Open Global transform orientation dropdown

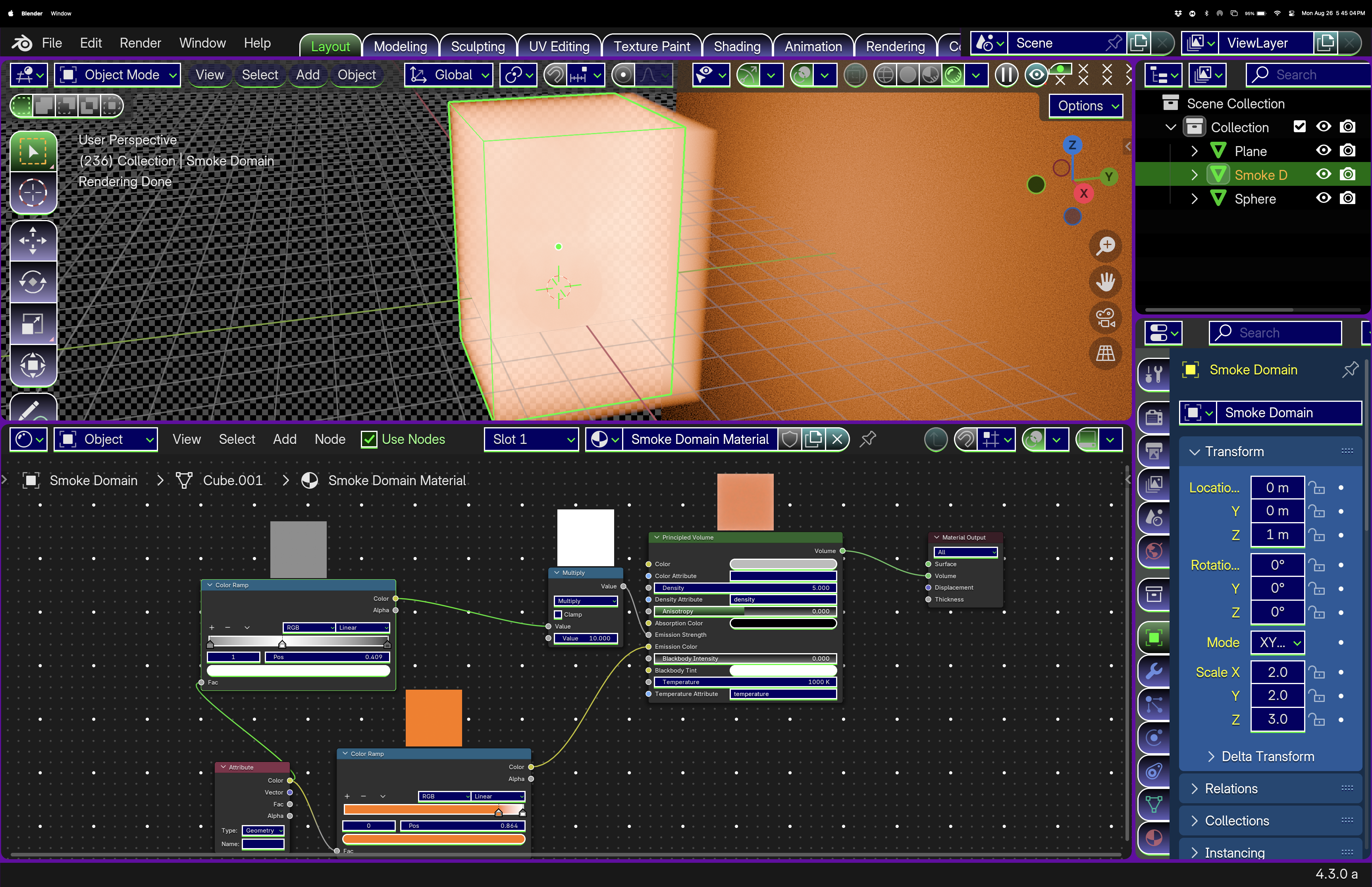449,75
